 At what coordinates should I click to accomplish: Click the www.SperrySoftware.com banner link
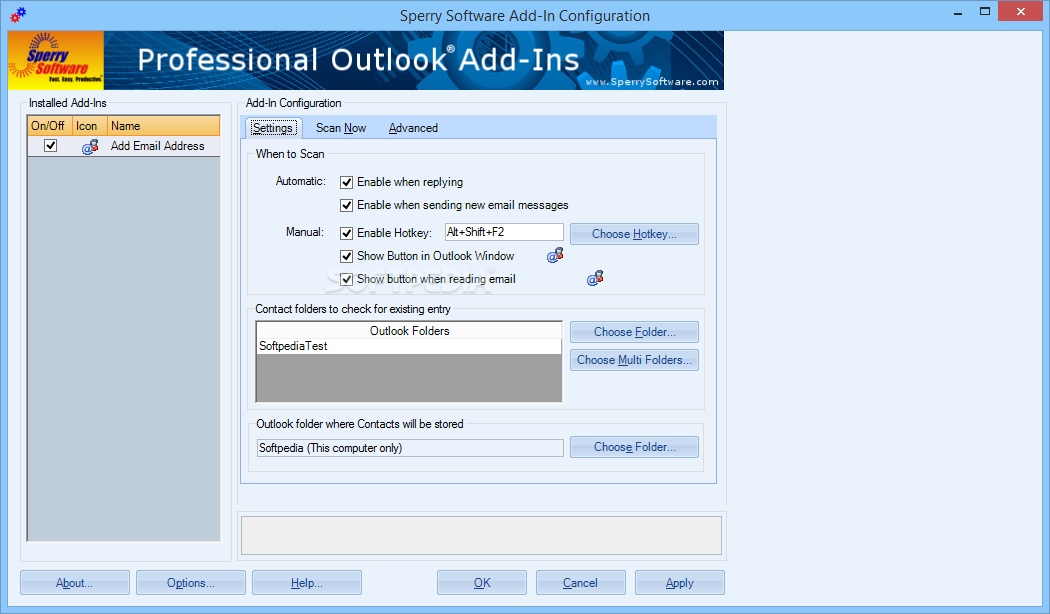(652, 82)
